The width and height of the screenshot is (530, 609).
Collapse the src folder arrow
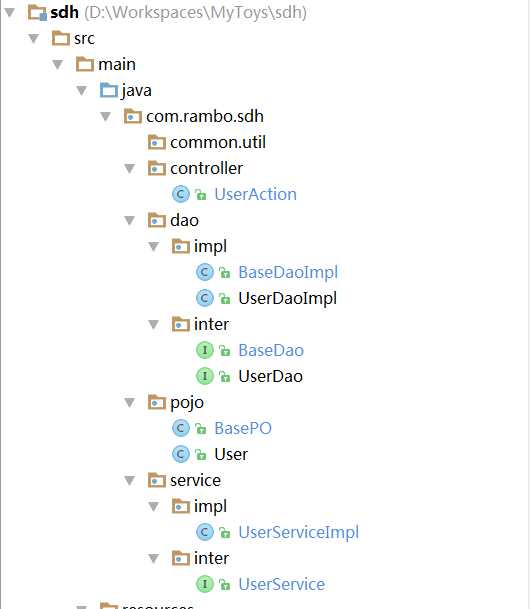pos(34,38)
